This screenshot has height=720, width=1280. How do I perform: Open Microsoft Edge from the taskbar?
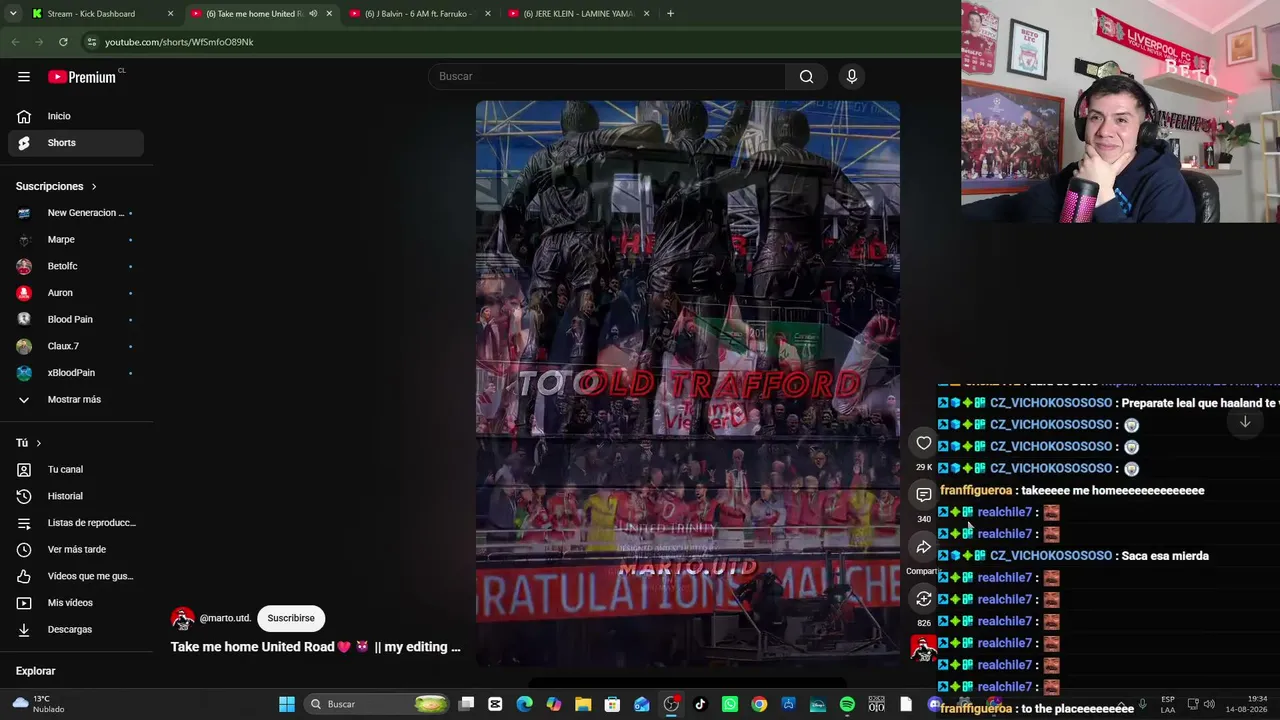coord(524,704)
